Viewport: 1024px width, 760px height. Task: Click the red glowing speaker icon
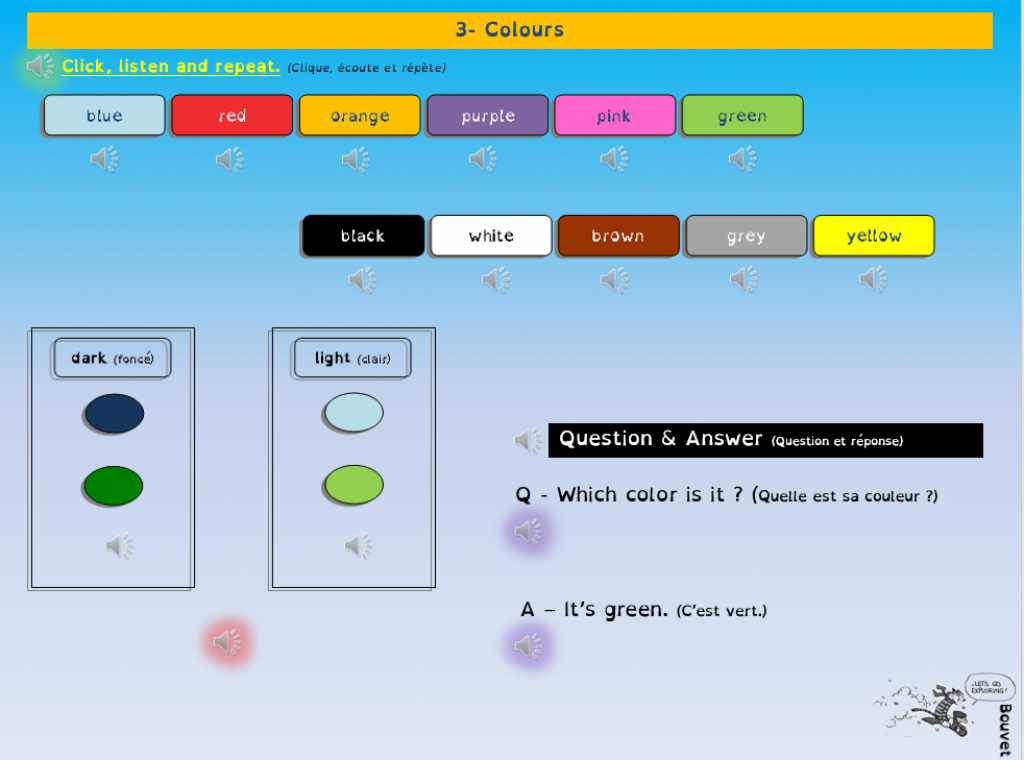227,641
